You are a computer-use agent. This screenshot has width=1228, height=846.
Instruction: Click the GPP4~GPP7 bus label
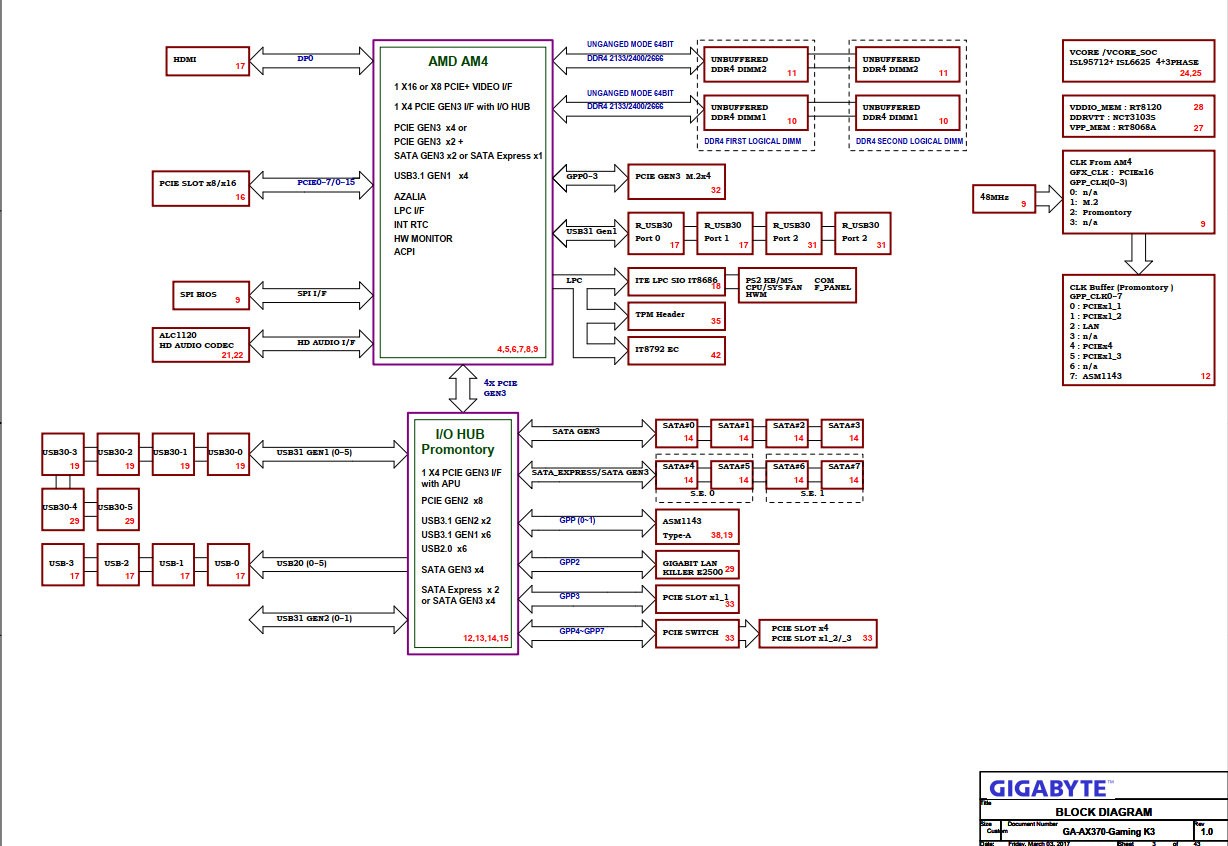tap(583, 631)
